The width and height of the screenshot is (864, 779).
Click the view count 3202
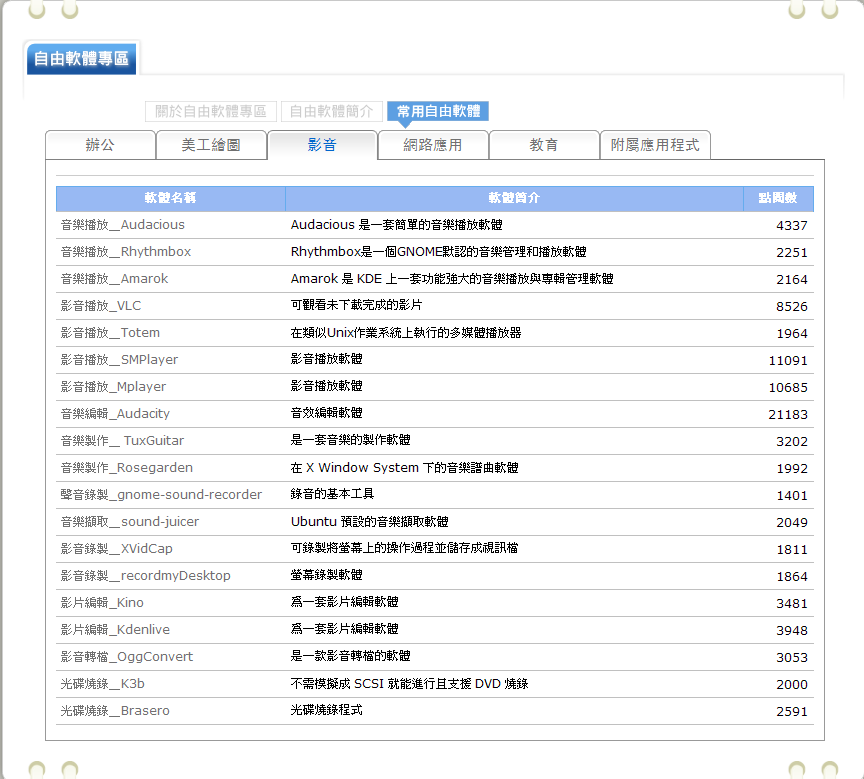click(792, 441)
